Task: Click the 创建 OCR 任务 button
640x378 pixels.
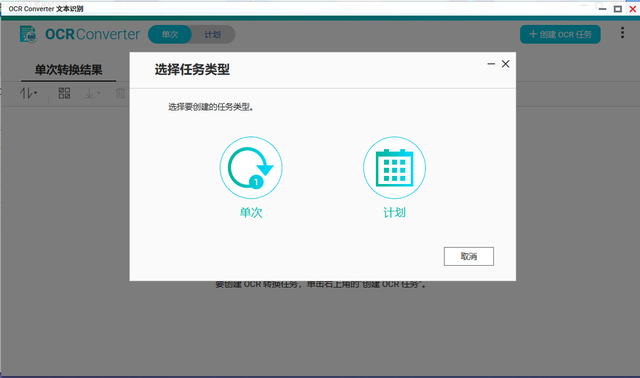Action: [560, 34]
